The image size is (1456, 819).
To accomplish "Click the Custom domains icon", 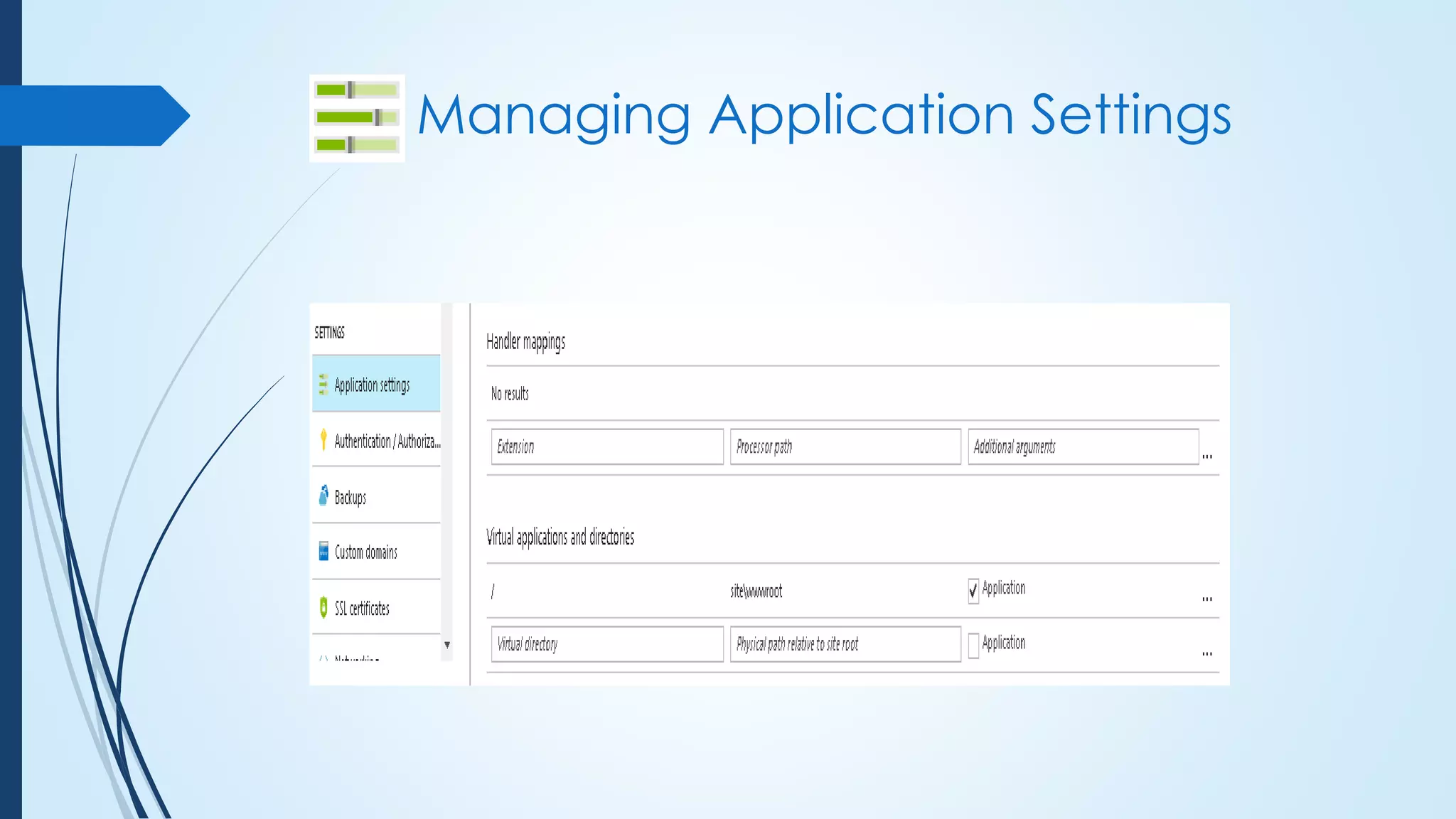I will point(323,551).
